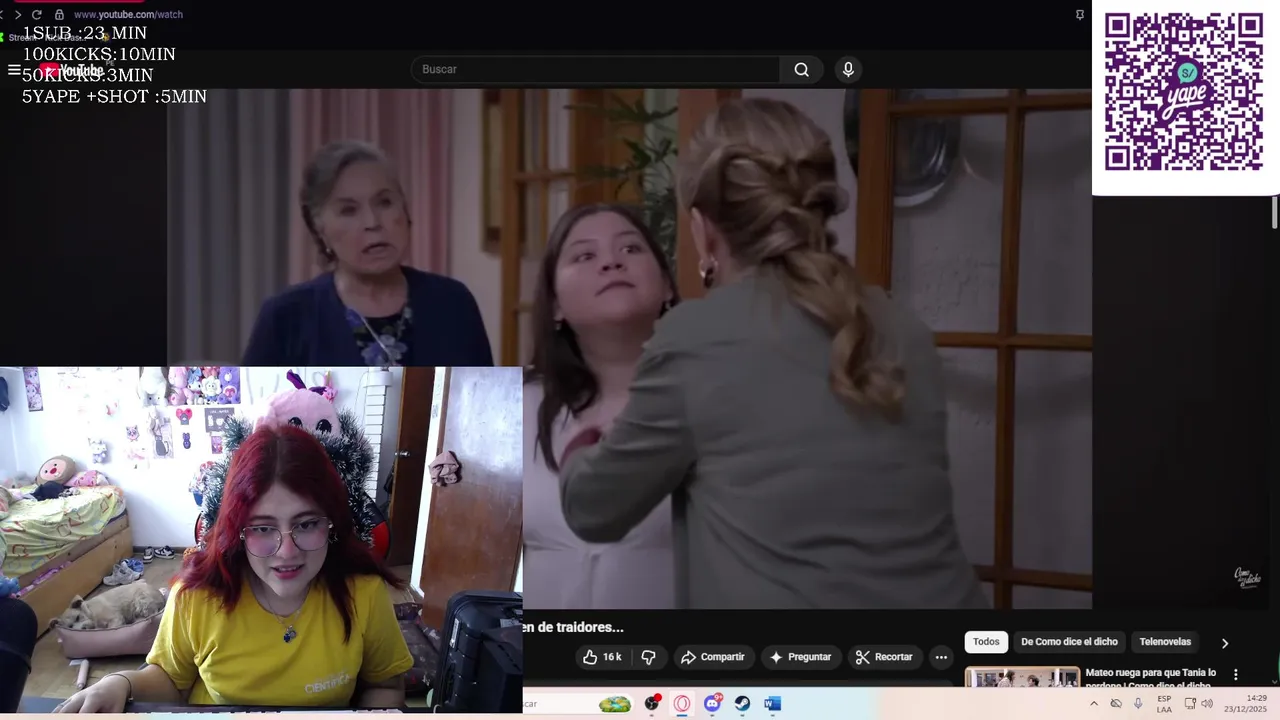This screenshot has height=720, width=1280.
Task: Click the Recortar clip button
Action: [884, 657]
